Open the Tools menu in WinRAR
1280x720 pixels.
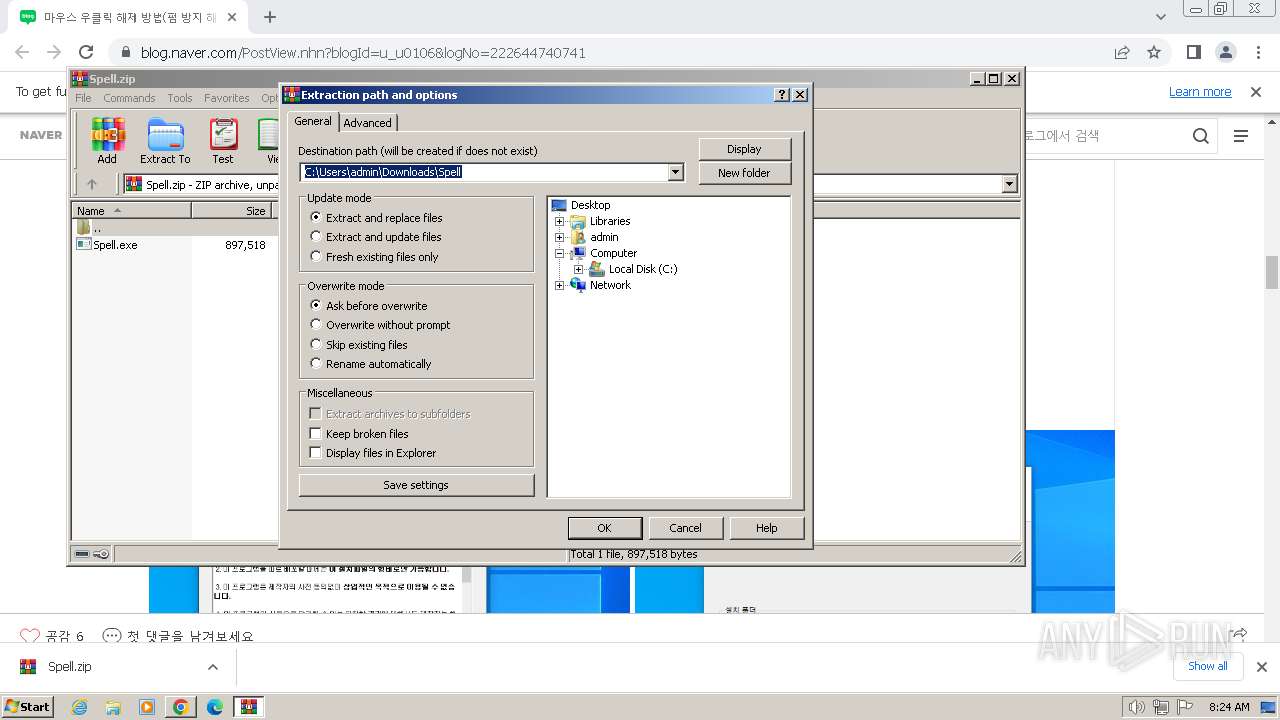pyautogui.click(x=180, y=98)
